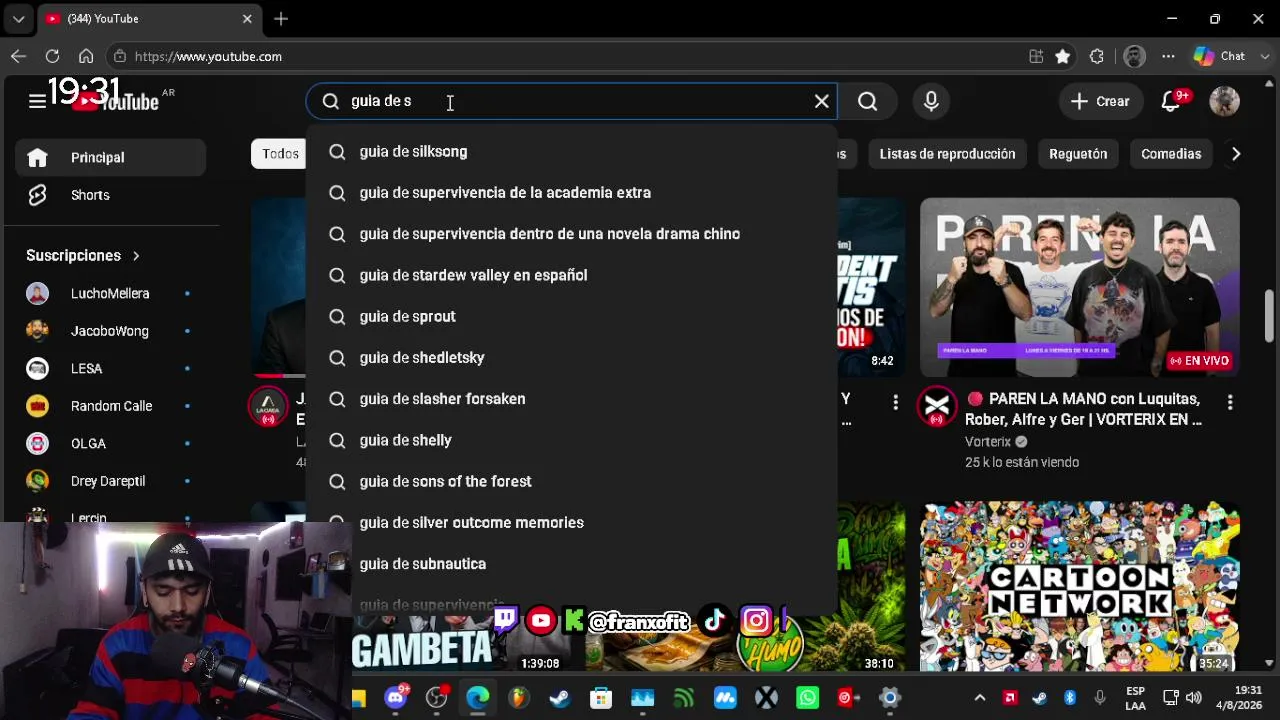Choose the suggestion "guia de silksong"
This screenshot has width=1280, height=720.
pos(572,152)
